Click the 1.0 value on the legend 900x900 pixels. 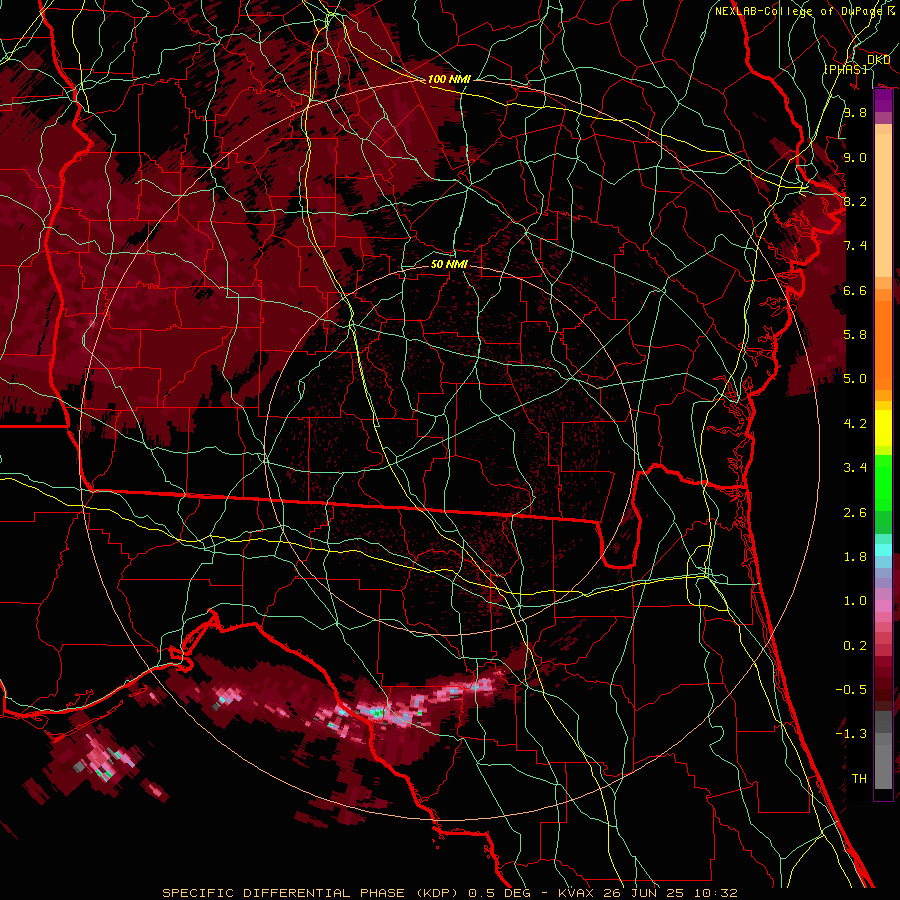[855, 601]
